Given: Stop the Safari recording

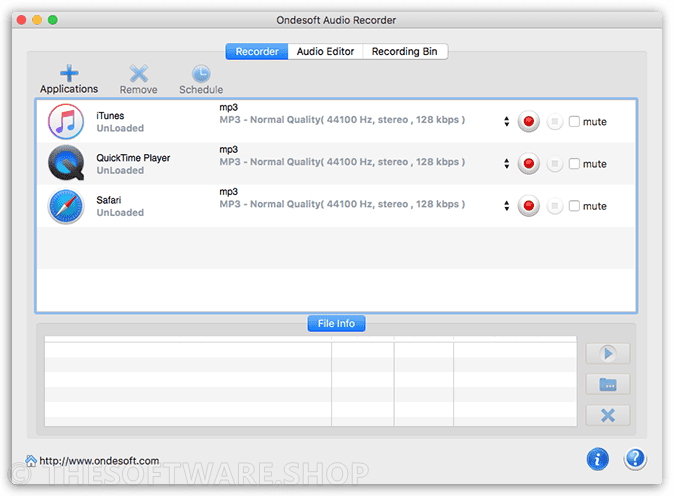Looking at the screenshot, I should click(x=555, y=206).
